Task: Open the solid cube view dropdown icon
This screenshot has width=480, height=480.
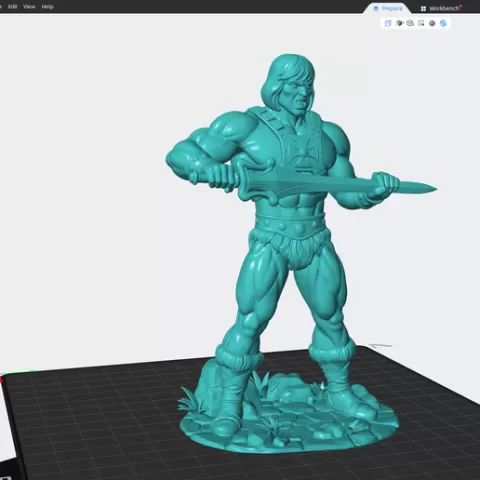Action: (x=399, y=23)
